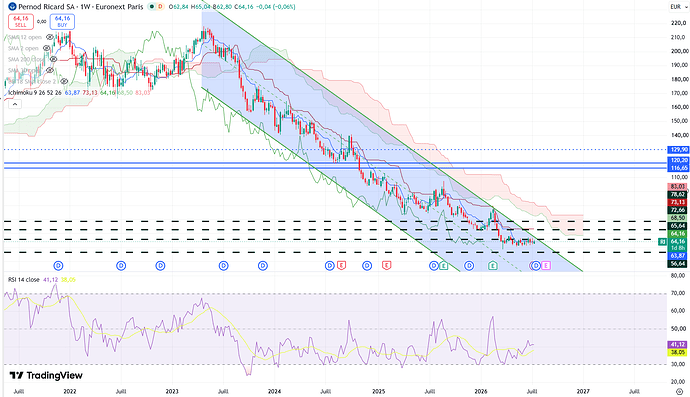Open the dividend marker at Juill 2023
Image resolution: width=690 pixels, height=397 pixels.
tap(224, 265)
